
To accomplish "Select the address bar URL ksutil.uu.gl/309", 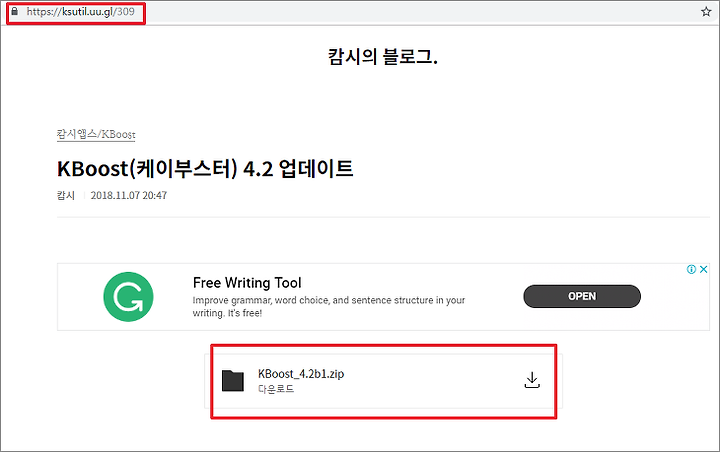I will click(x=80, y=11).
